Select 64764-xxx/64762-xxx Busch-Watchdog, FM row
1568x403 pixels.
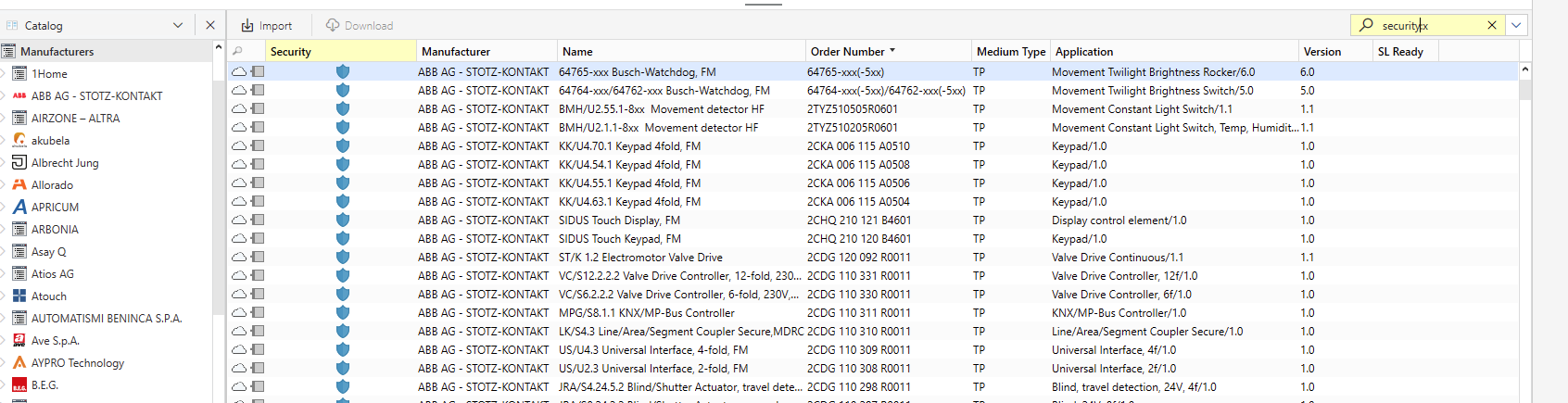[873, 90]
